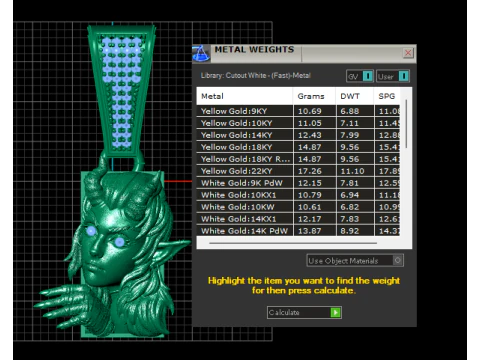Screen dimensions: 480x360
Task: Sort by the DWT column header
Action: click(x=355, y=96)
